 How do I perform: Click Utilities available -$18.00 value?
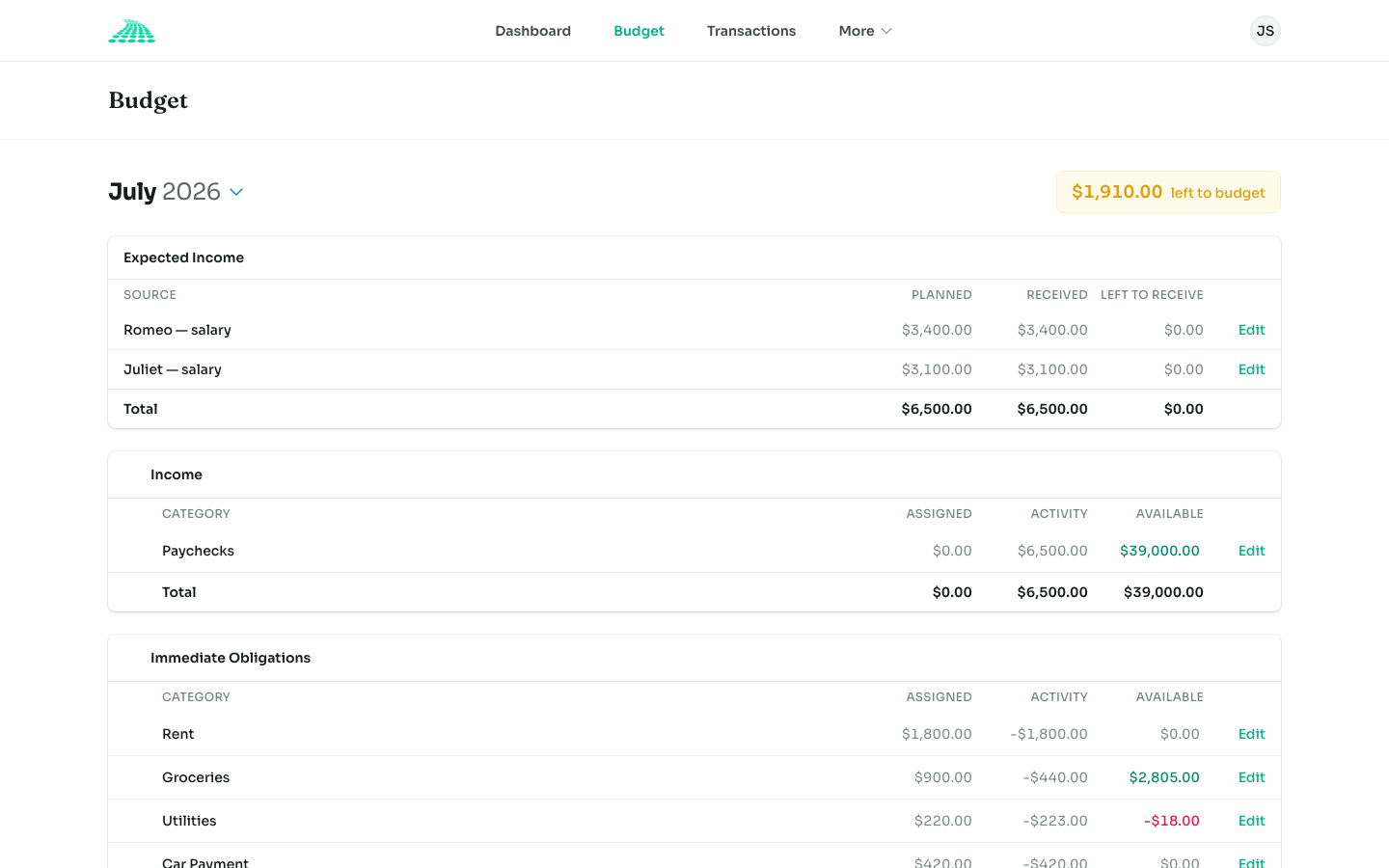1172,821
